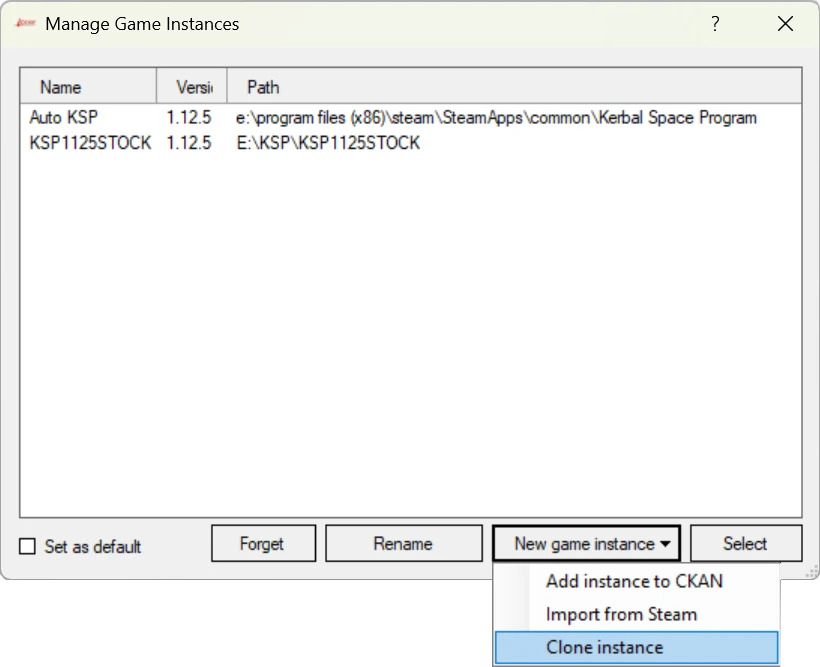Choose Add instance to CKAN
820x667 pixels.
coord(636,581)
